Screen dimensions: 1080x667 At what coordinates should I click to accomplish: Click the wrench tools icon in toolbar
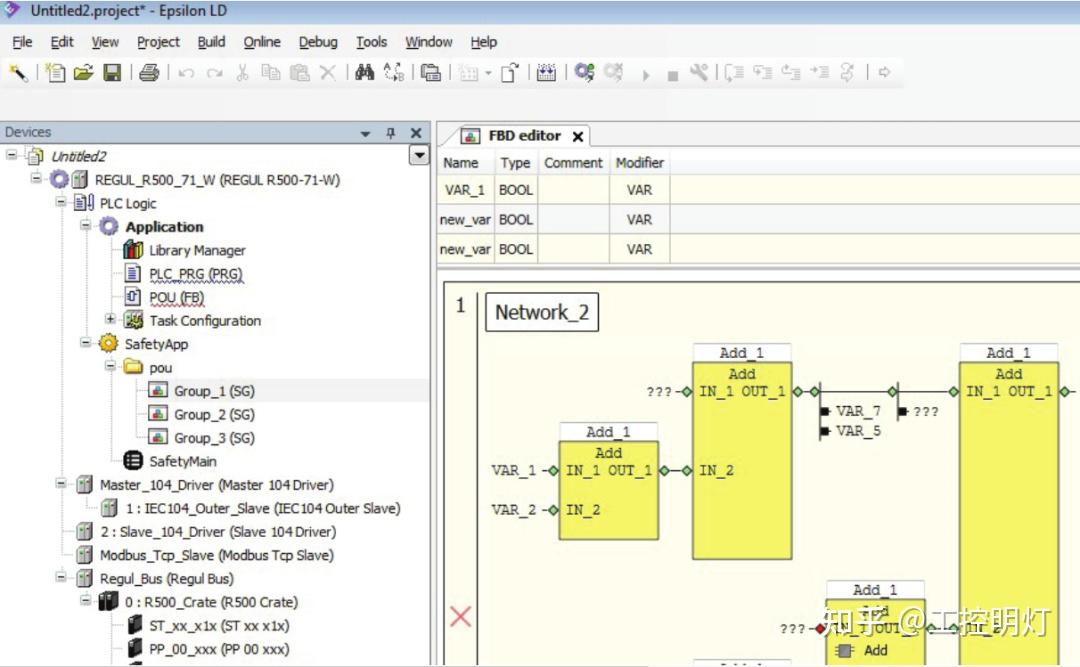(x=699, y=72)
